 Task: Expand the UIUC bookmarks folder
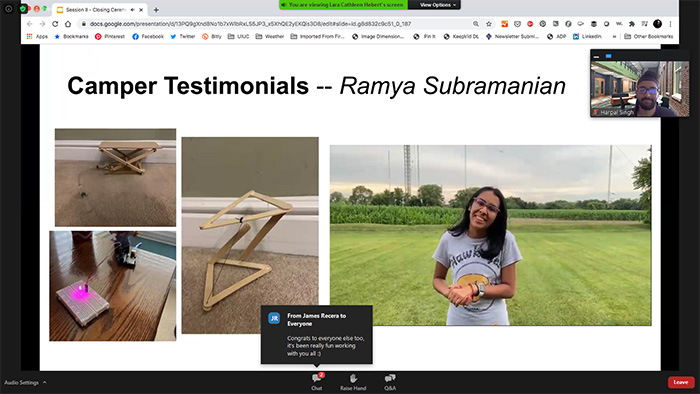coord(238,37)
